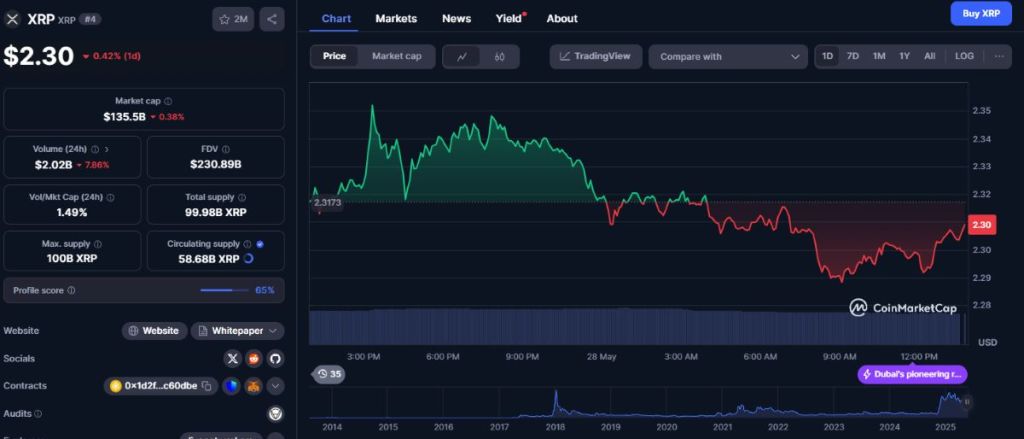This screenshot has height=439, width=1024.
Task: Select the candlestick chart type icon
Action: click(x=500, y=56)
